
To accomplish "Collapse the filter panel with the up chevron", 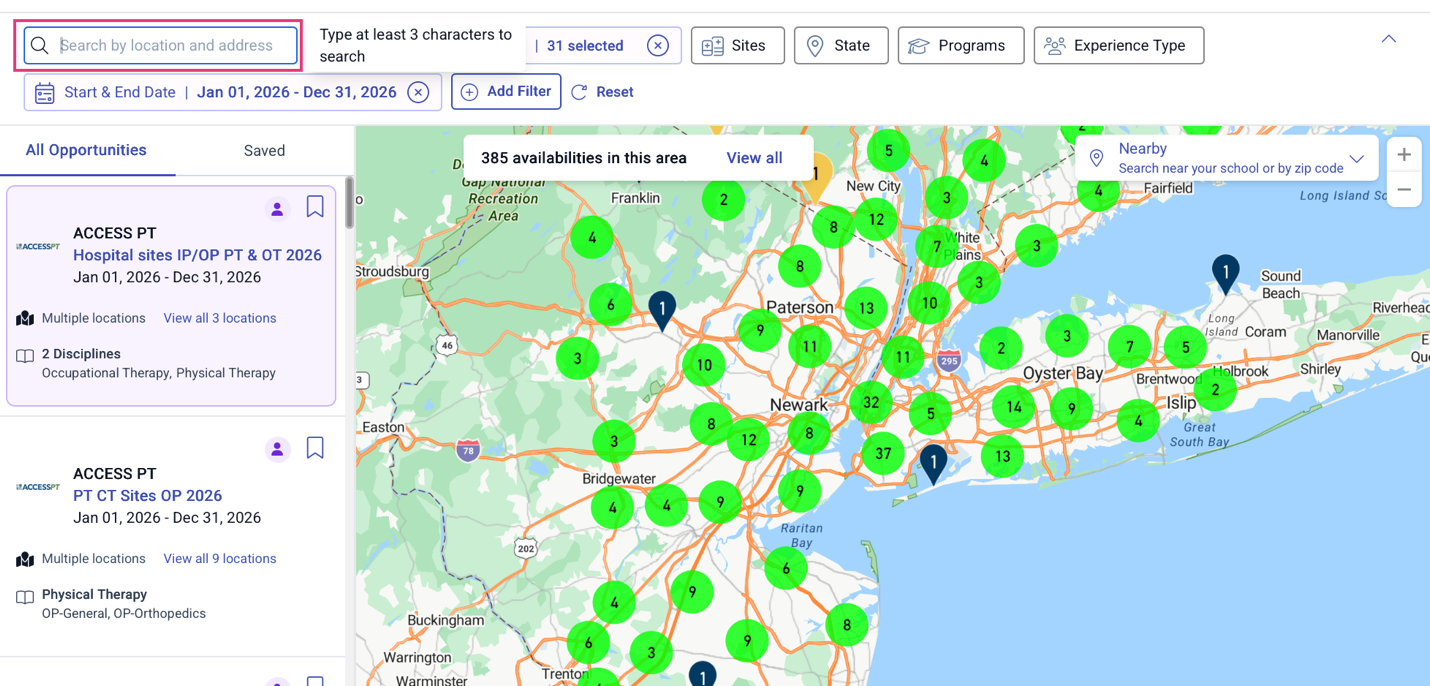I will [x=1388, y=38].
